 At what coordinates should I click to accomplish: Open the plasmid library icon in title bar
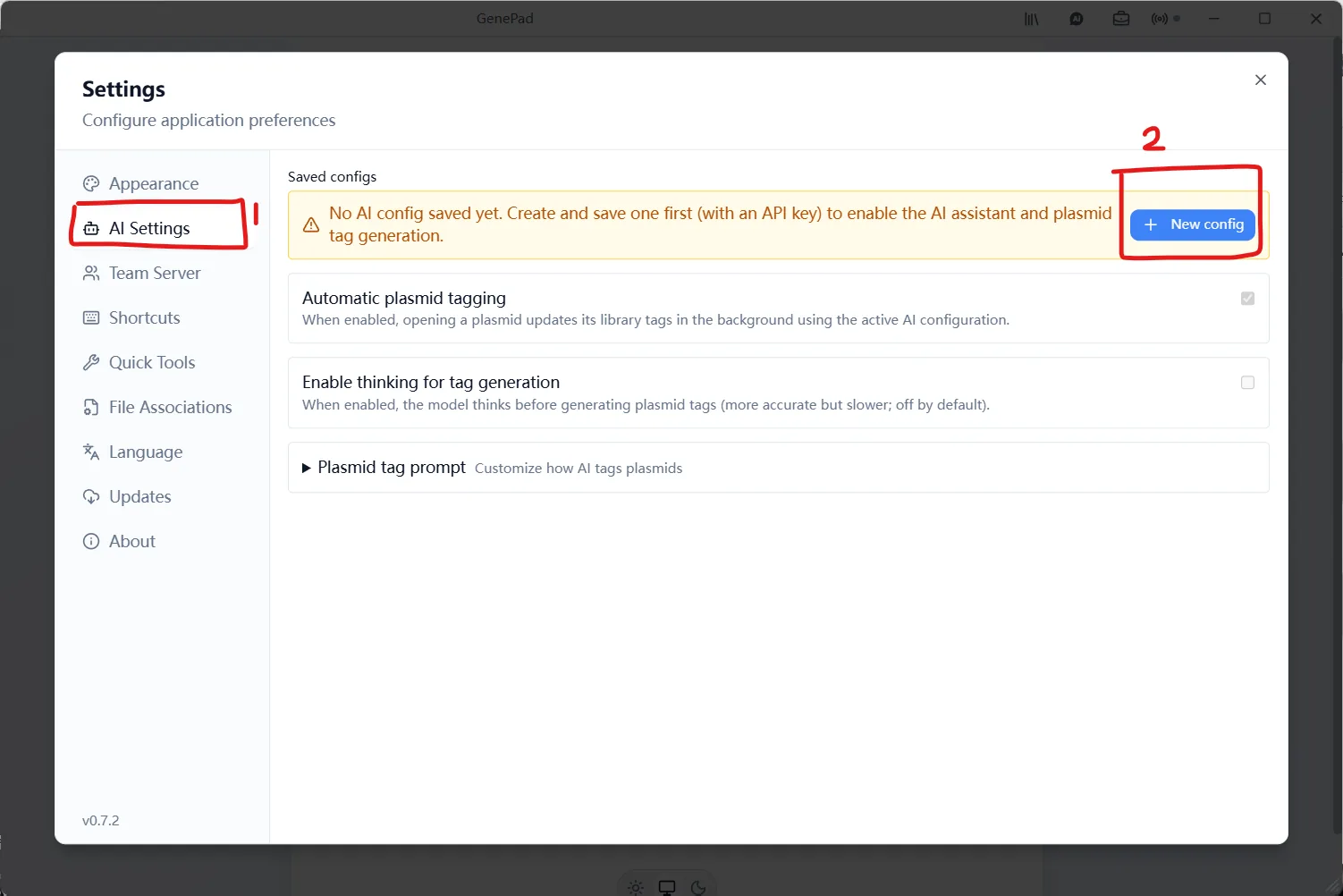point(1031,19)
